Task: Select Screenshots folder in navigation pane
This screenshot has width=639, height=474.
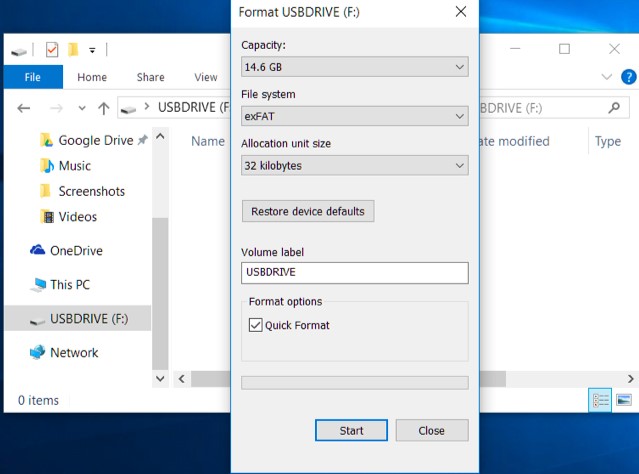Action: [x=92, y=191]
